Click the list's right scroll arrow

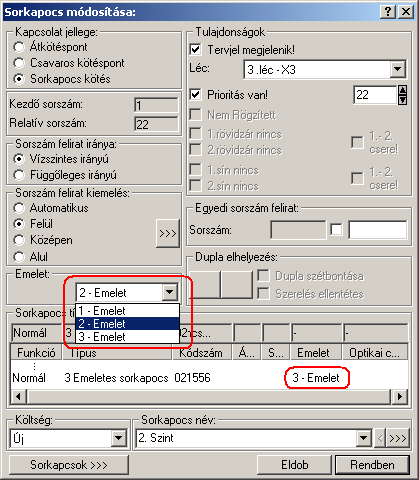pos(399,397)
